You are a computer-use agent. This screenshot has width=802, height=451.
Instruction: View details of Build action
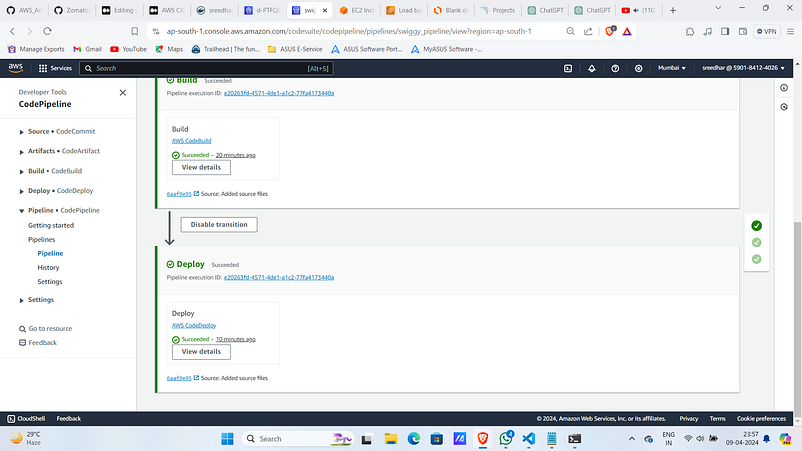coord(201,167)
